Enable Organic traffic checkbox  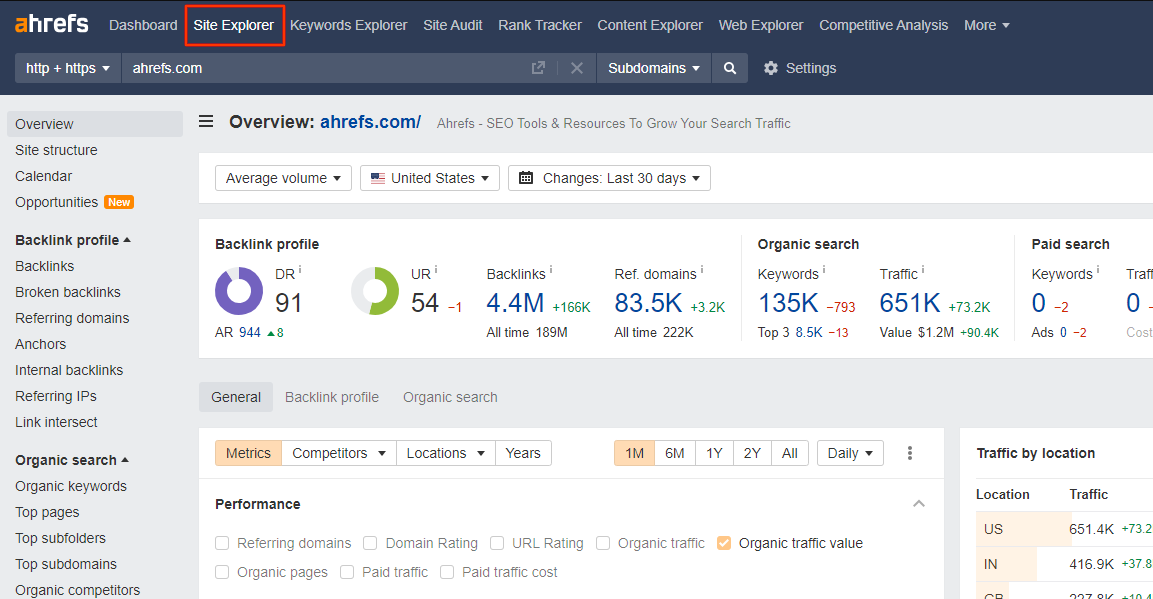click(603, 543)
